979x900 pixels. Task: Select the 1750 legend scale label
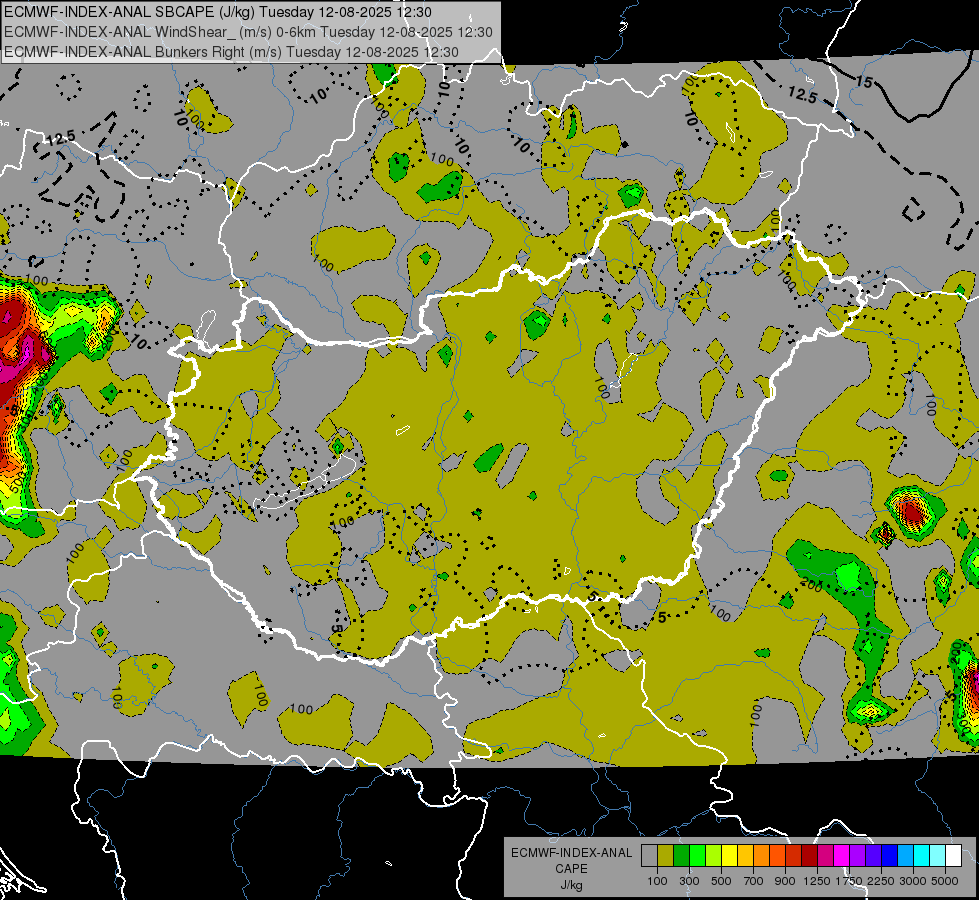coord(849,881)
